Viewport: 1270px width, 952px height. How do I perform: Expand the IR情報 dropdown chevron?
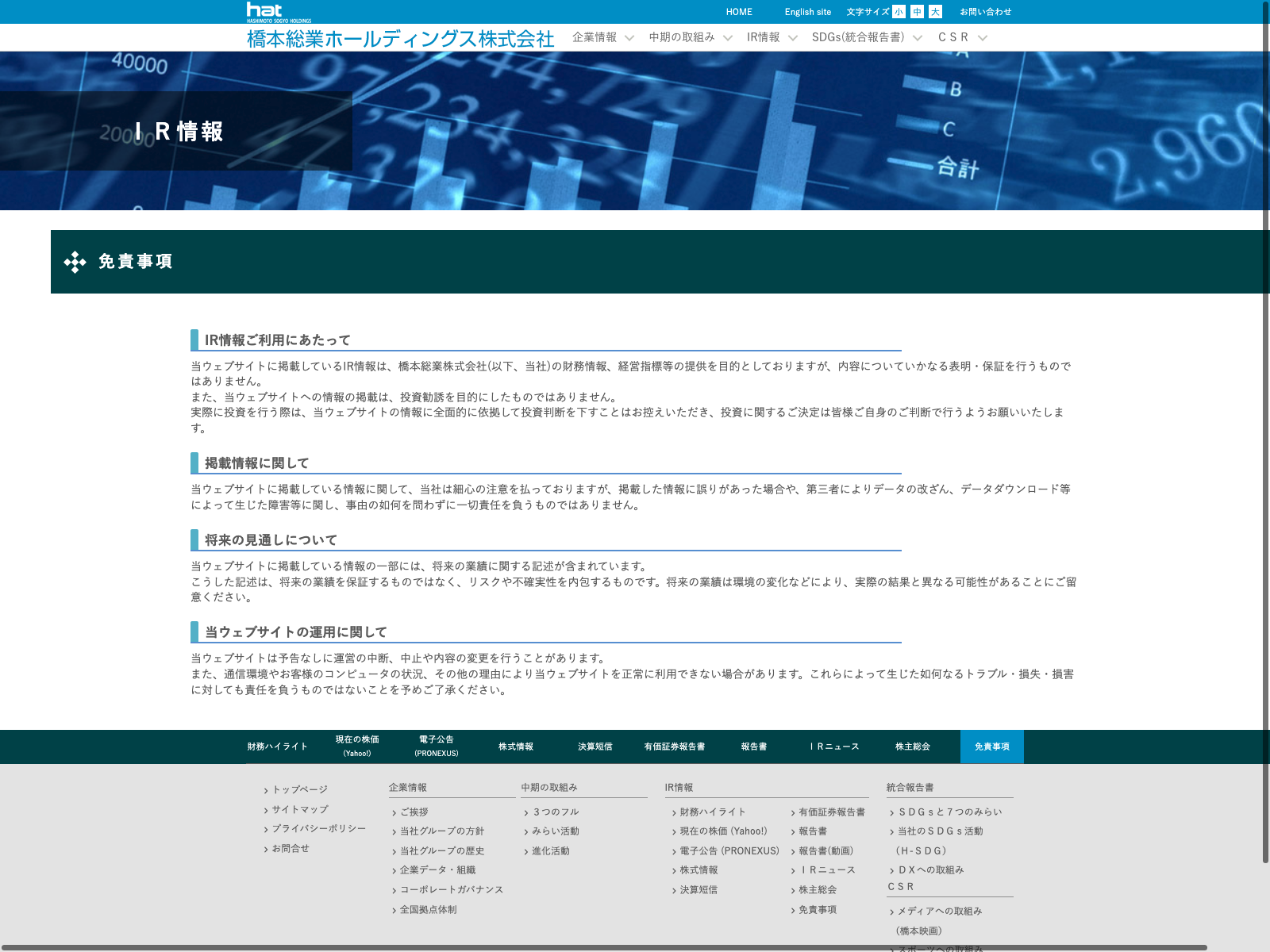coord(792,38)
